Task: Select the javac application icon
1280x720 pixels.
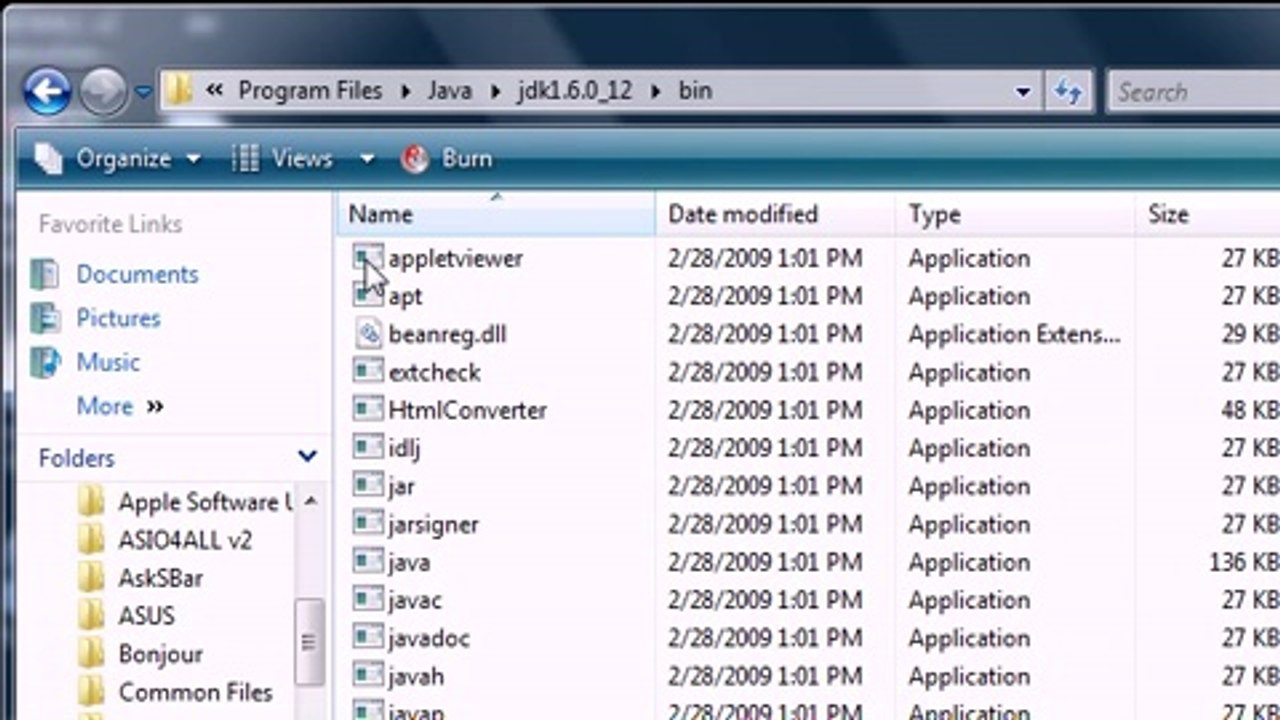Action: click(368, 599)
